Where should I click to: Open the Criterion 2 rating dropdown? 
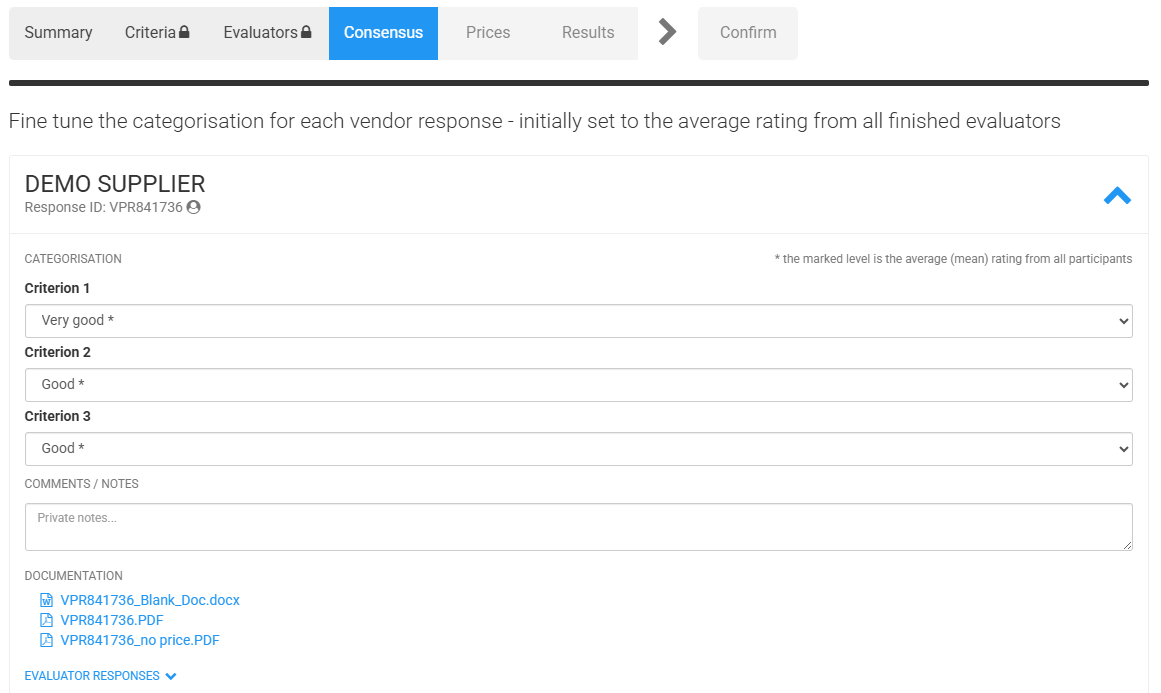[578, 385]
